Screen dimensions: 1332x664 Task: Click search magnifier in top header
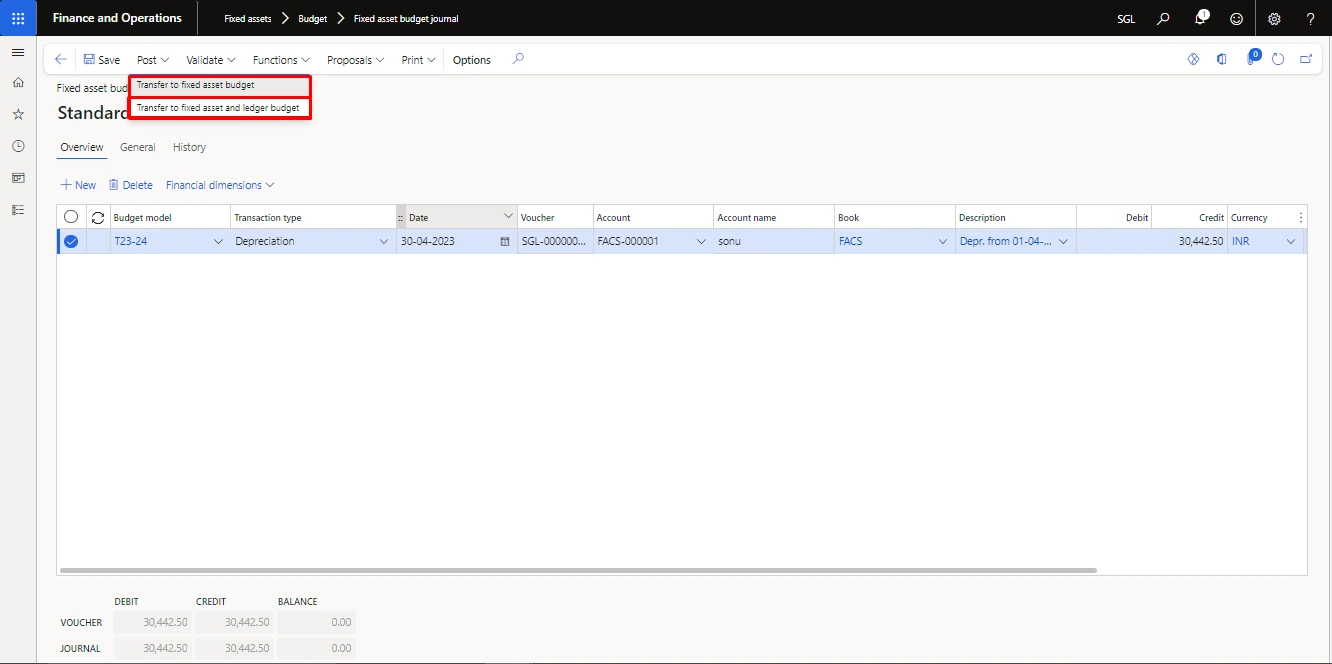(x=1163, y=18)
